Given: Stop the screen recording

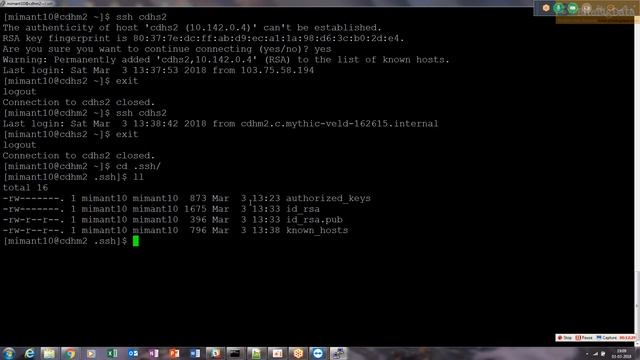Looking at the screenshot, I should tap(564, 338).
